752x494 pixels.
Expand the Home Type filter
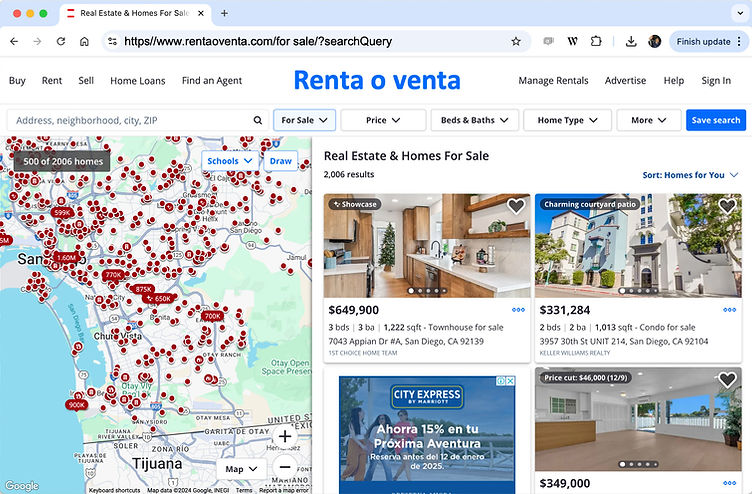point(567,120)
